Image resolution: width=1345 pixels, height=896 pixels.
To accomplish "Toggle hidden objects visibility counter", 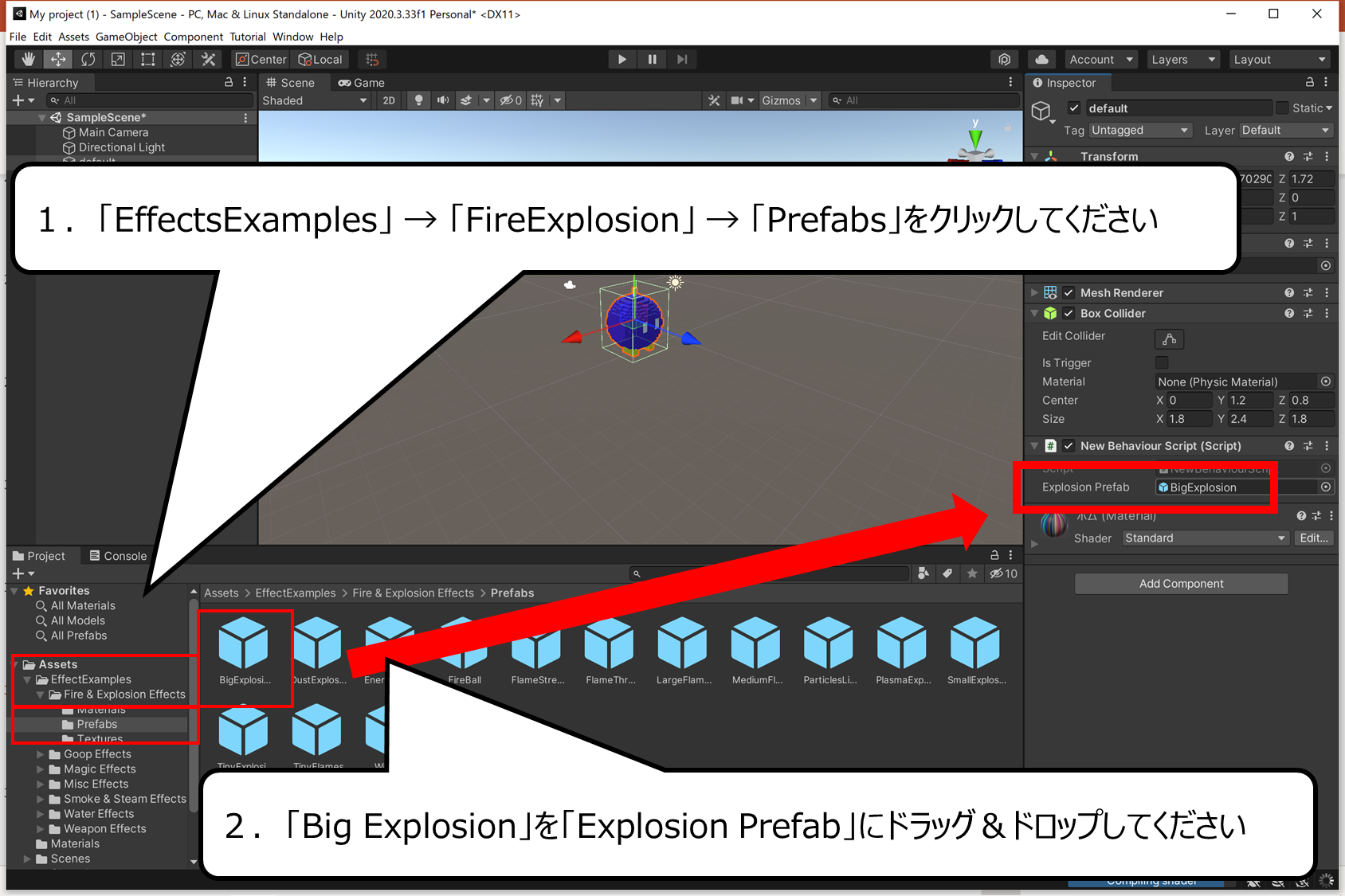I will point(511,100).
